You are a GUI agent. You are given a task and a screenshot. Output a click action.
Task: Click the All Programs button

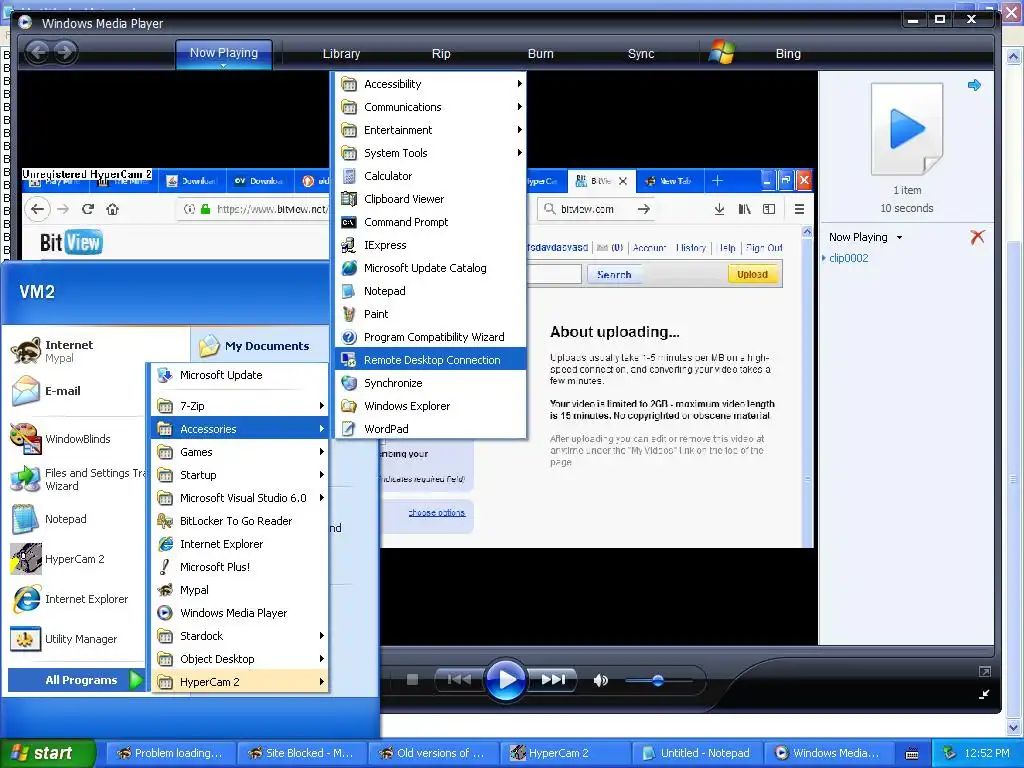point(76,680)
